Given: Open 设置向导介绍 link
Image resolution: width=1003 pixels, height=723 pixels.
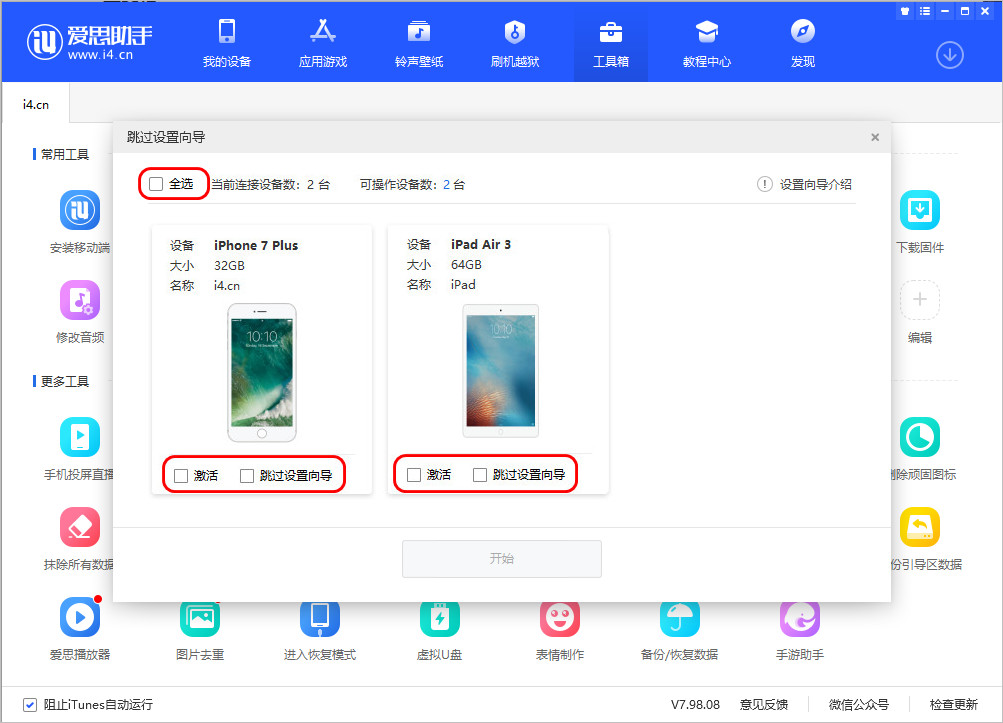Looking at the screenshot, I should coord(805,184).
